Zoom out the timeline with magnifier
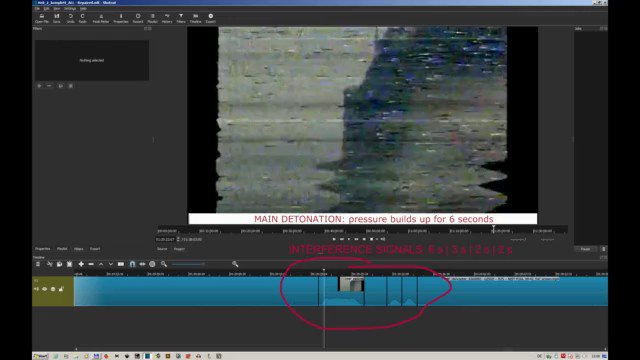Viewport: 640px width, 360px height. point(164,264)
